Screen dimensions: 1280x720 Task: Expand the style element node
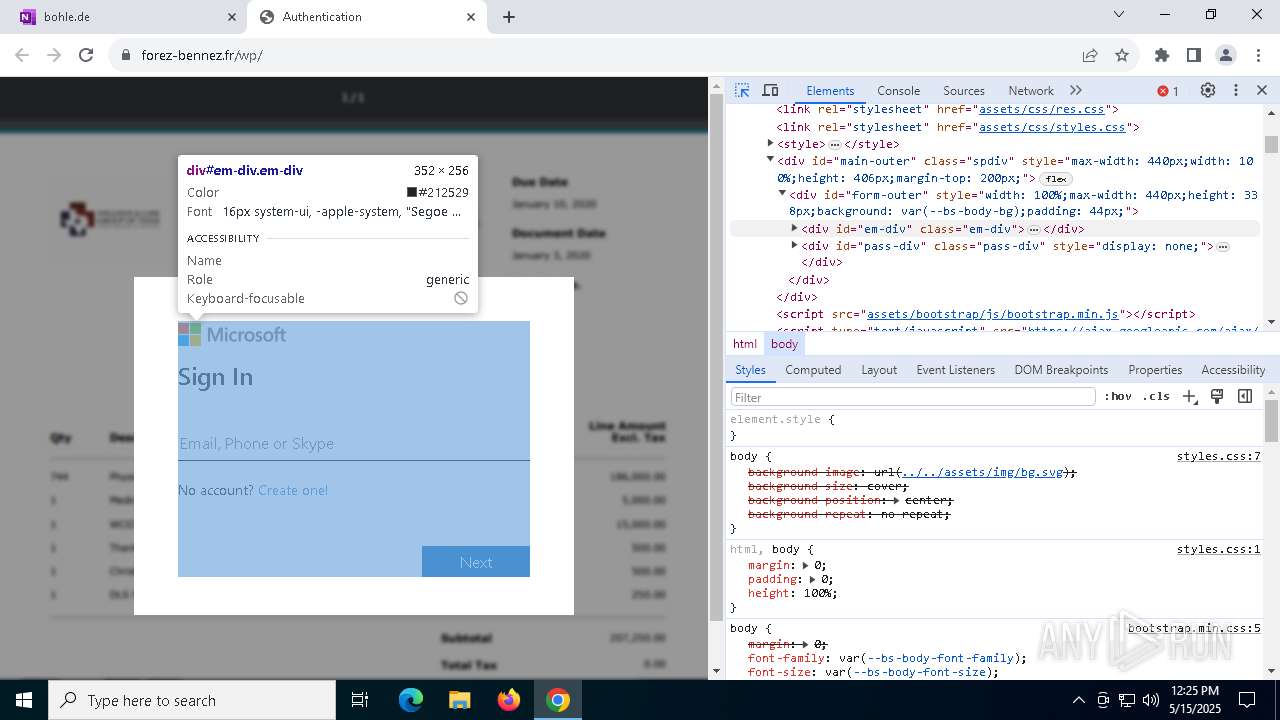coord(770,144)
